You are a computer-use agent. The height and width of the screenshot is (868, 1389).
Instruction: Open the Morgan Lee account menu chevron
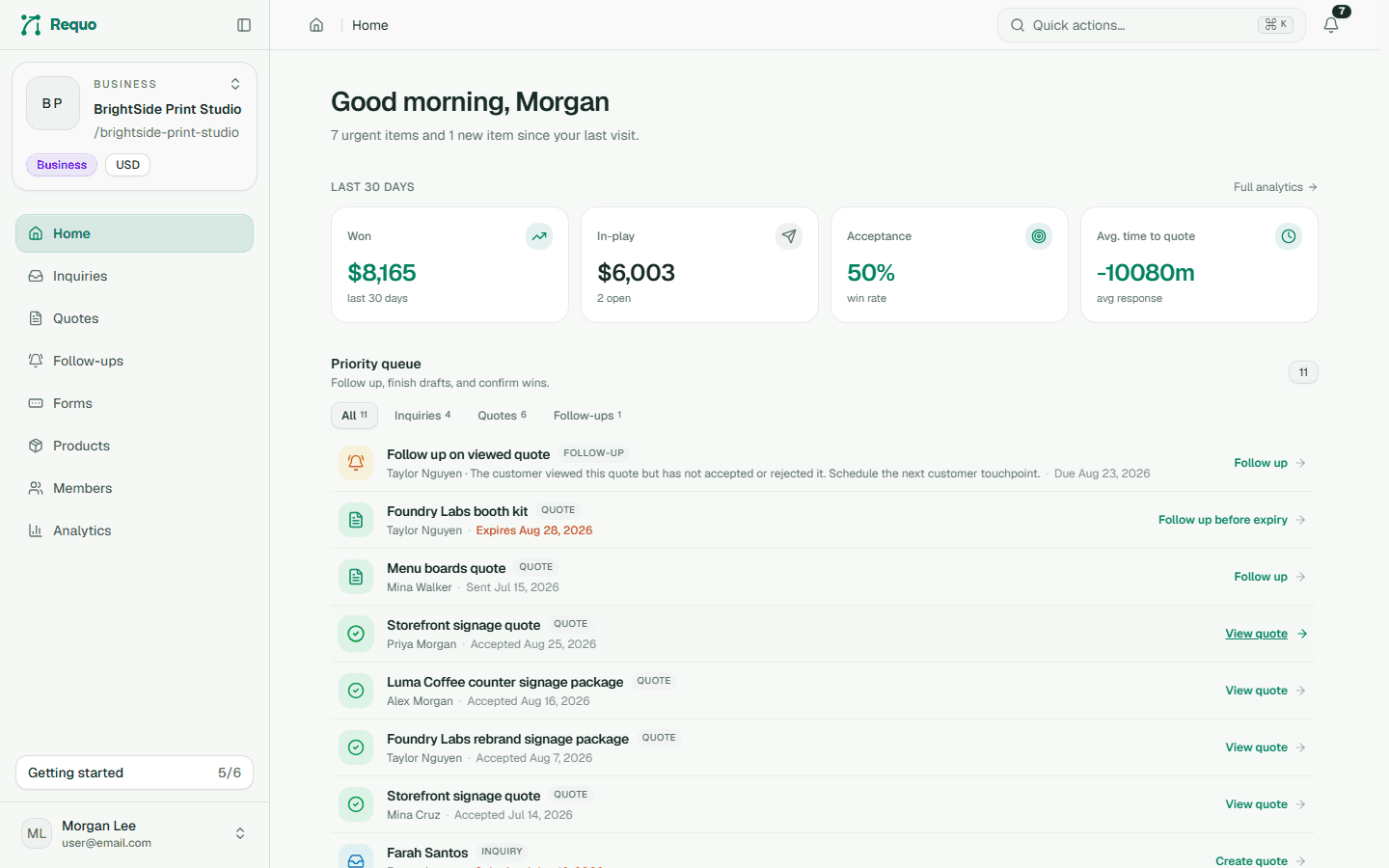(x=240, y=833)
